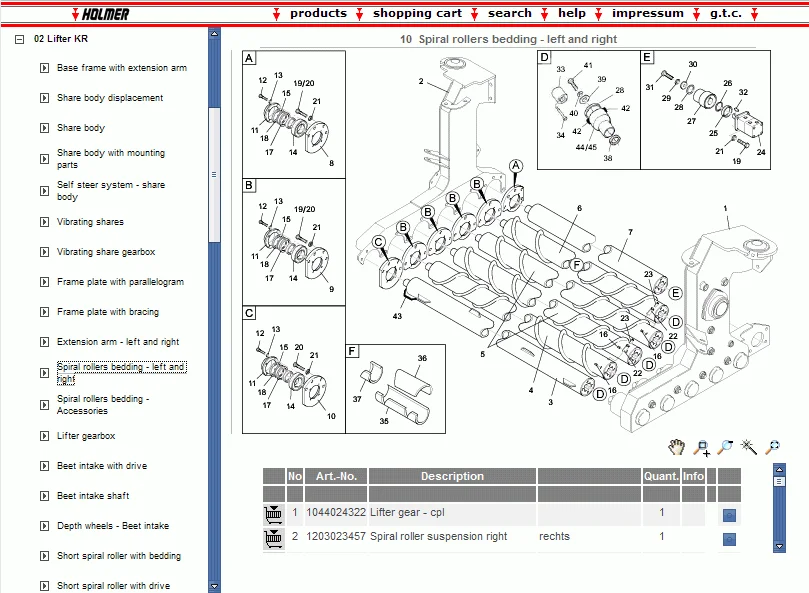
Task: Click blue detail icon for Spiral roller suspension row
Action: (x=729, y=539)
